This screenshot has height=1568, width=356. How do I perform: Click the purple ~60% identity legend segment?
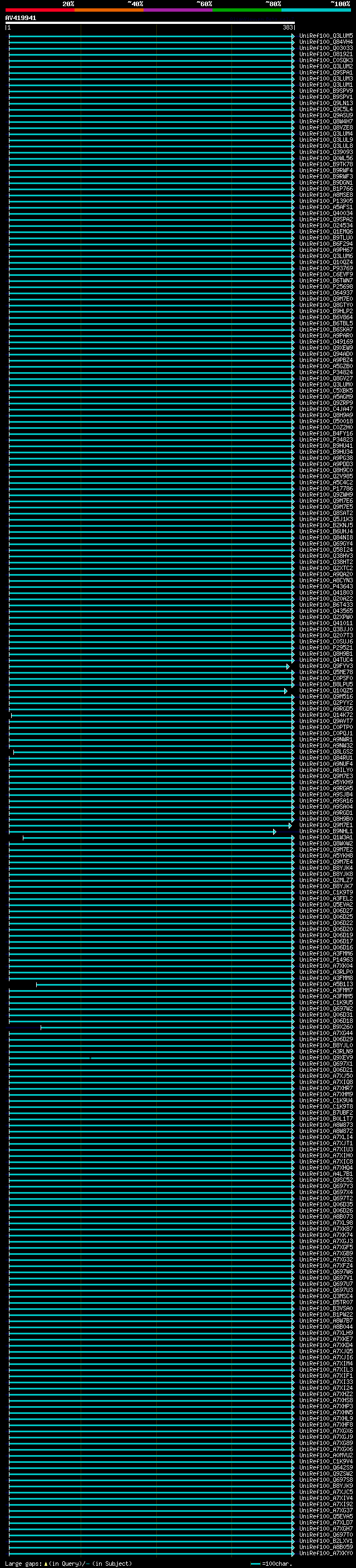pos(179,10)
